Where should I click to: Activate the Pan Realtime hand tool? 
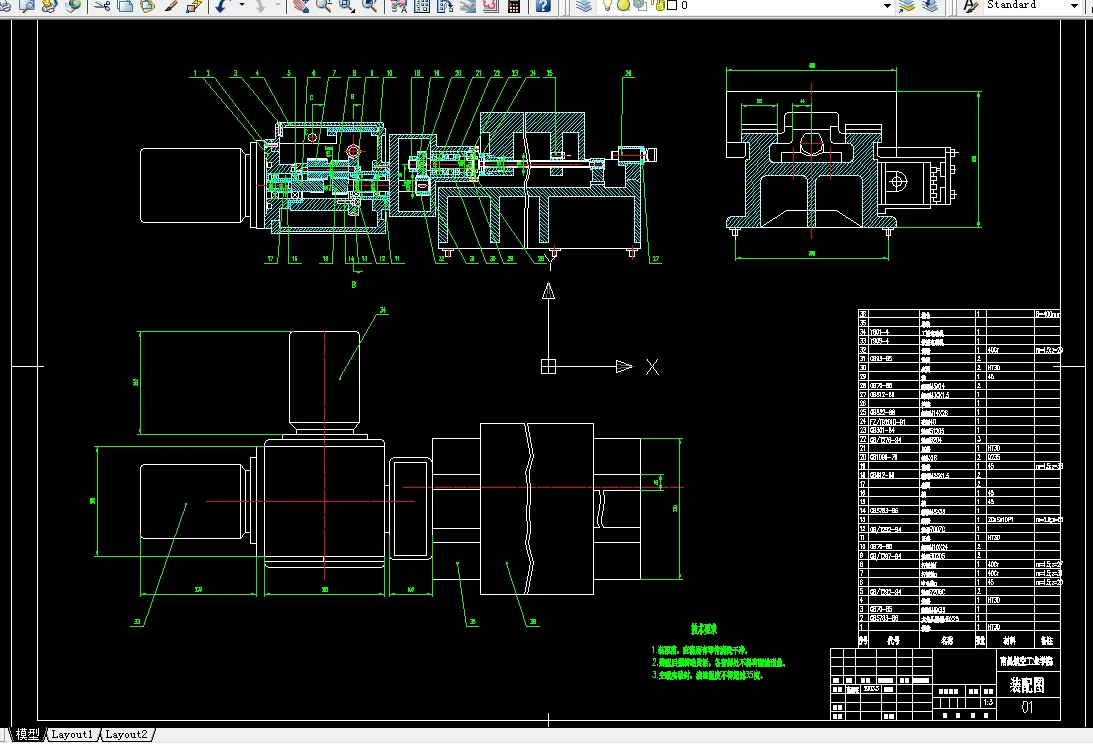[x=300, y=6]
